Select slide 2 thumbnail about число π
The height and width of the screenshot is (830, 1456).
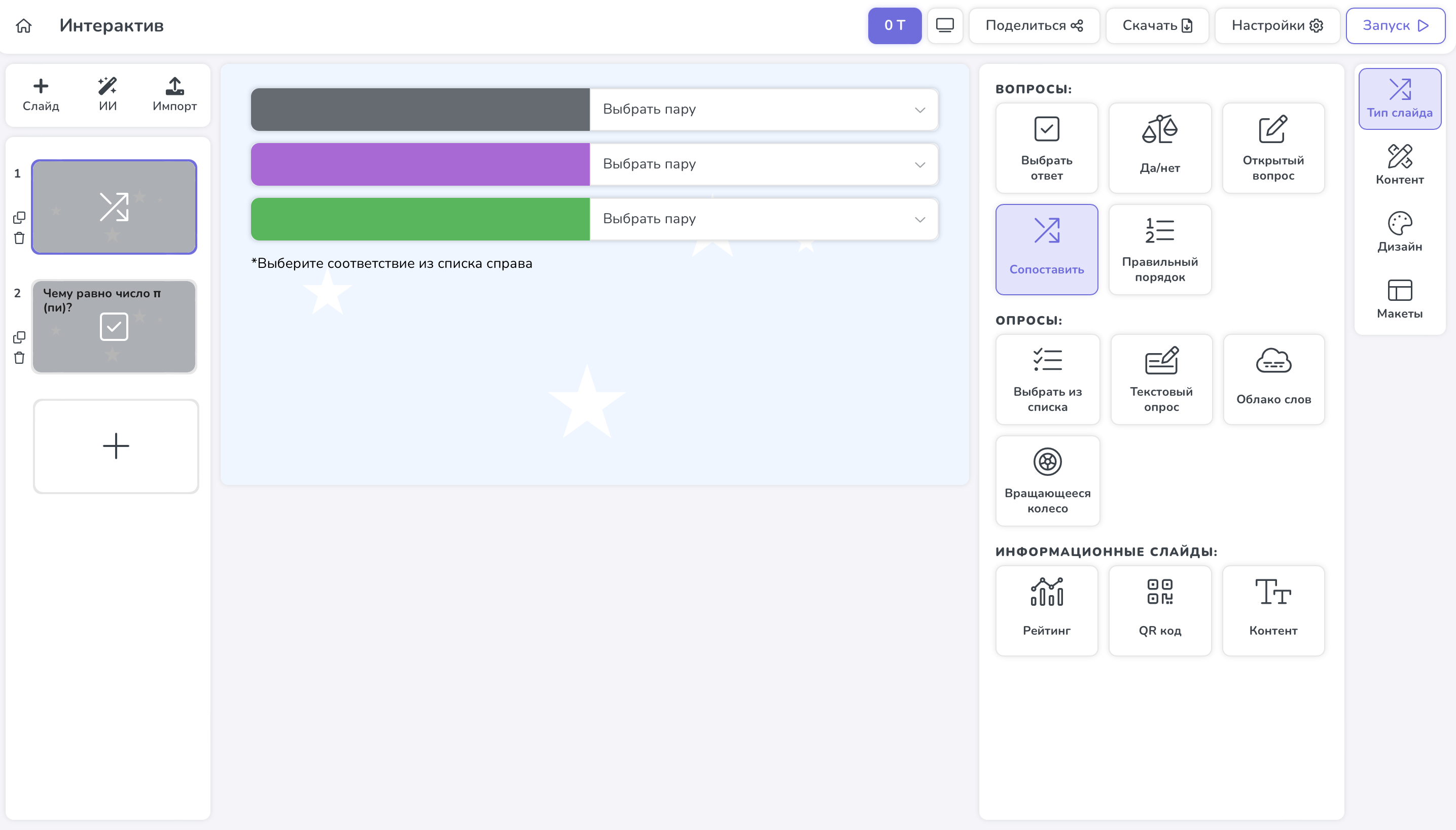point(114,327)
